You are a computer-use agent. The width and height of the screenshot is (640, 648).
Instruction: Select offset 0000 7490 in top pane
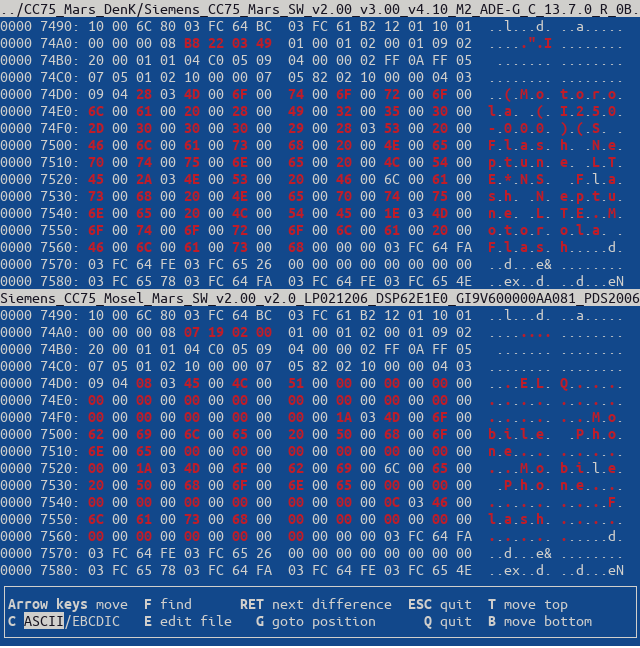pyautogui.click(x=39, y=26)
